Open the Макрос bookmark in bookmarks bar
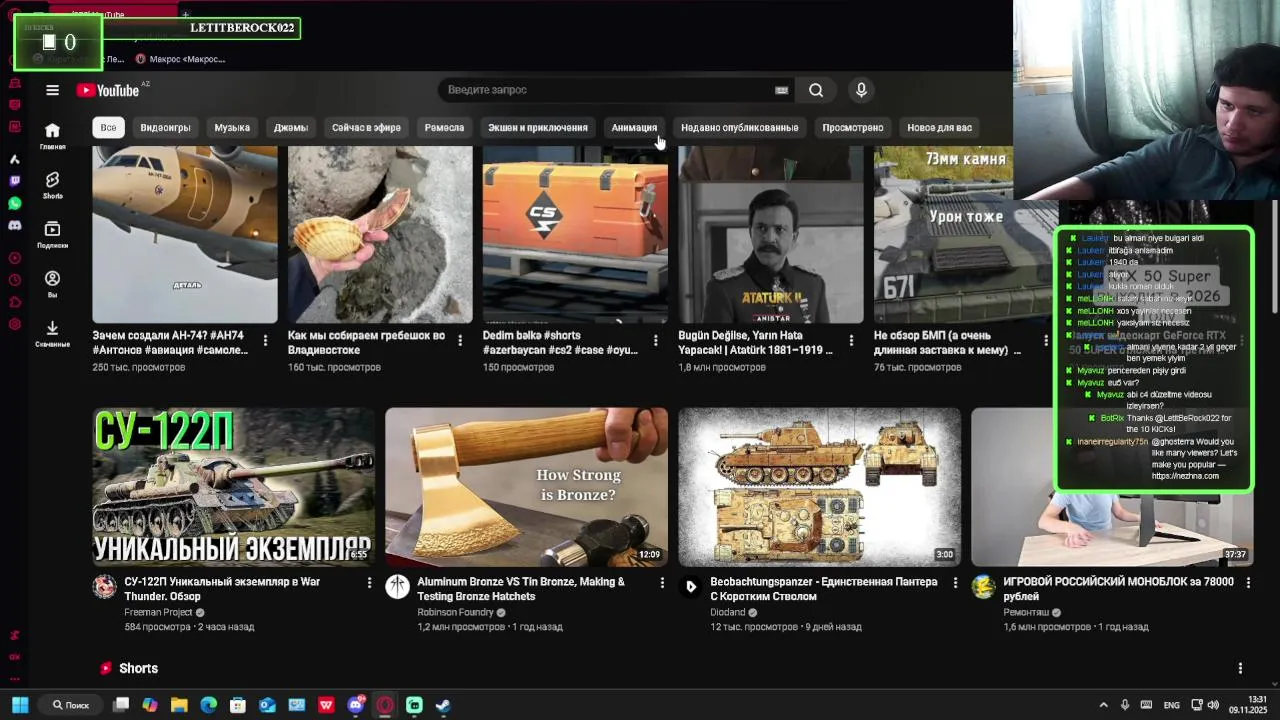 pos(180,59)
